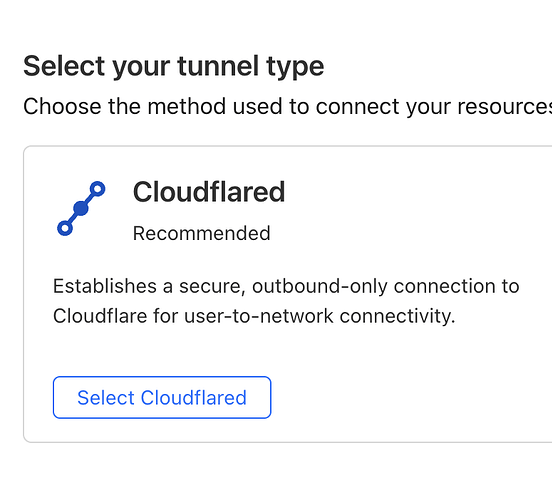Click the word 'method' in the subtitle
This screenshot has height=500, width=552.
tap(187, 106)
